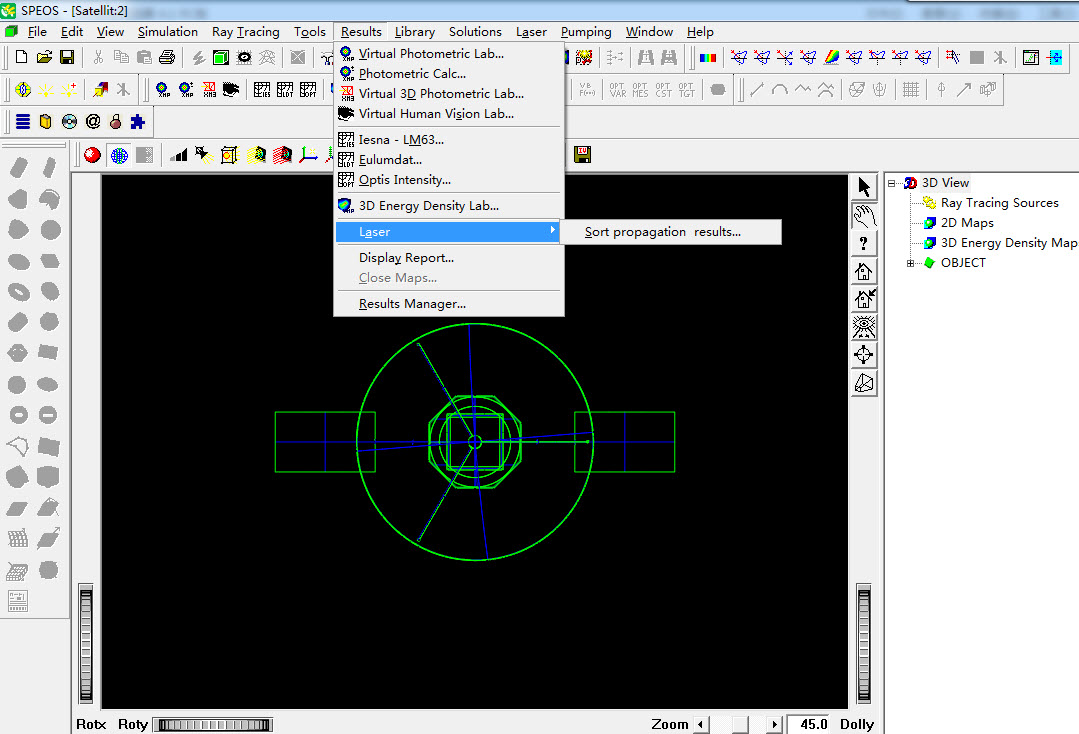Choose Display Report menu entry

click(449, 258)
